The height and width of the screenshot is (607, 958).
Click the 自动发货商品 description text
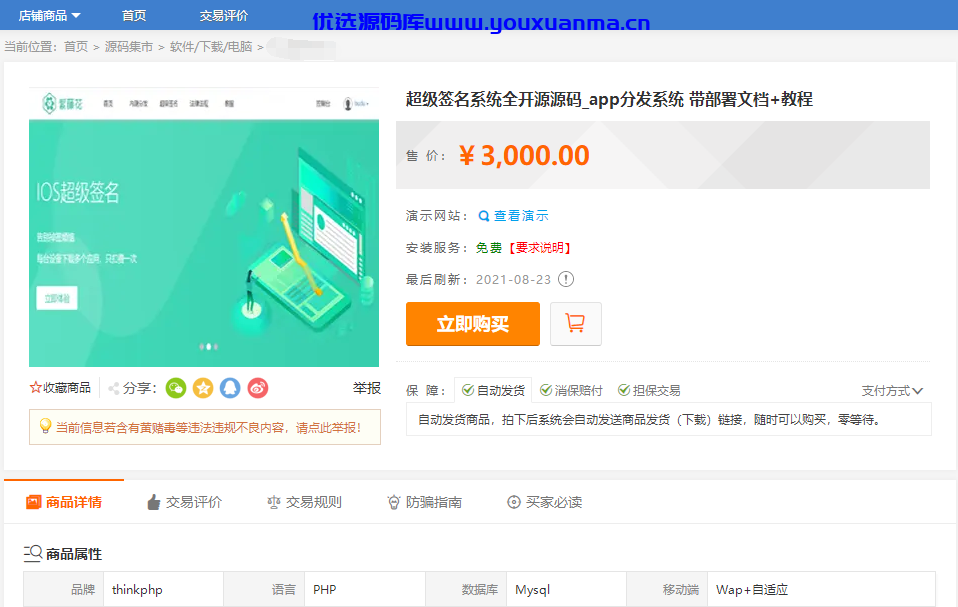click(x=649, y=420)
